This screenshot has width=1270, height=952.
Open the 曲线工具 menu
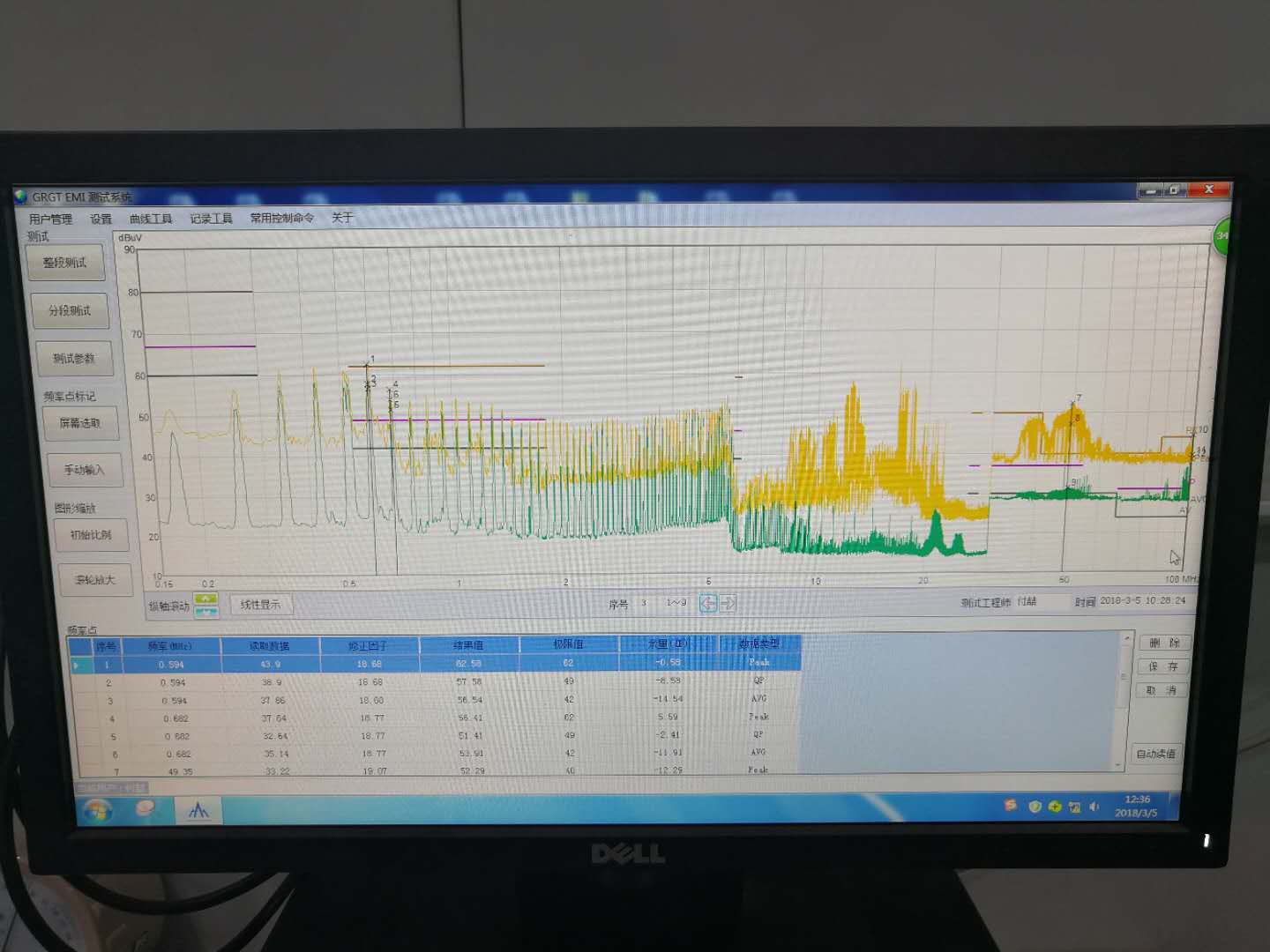pos(151,219)
